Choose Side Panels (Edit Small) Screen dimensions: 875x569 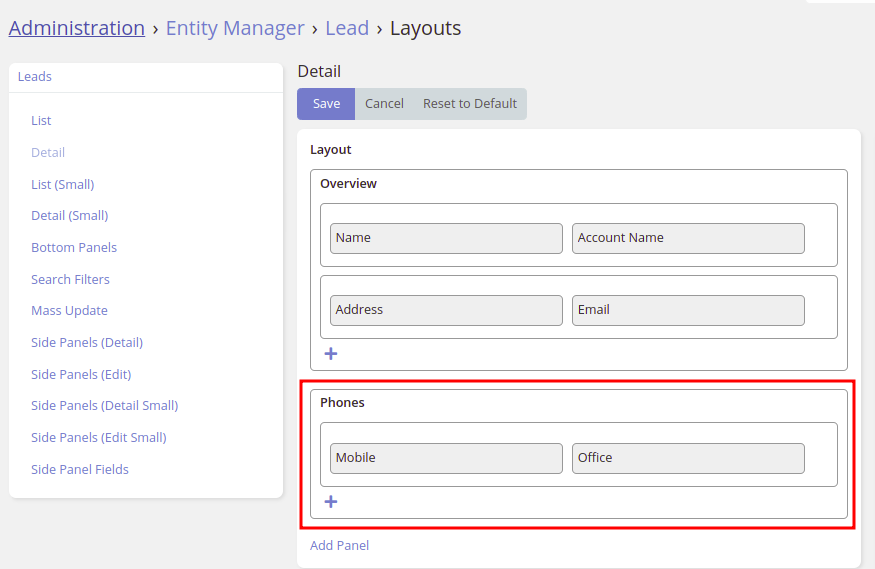[98, 438]
